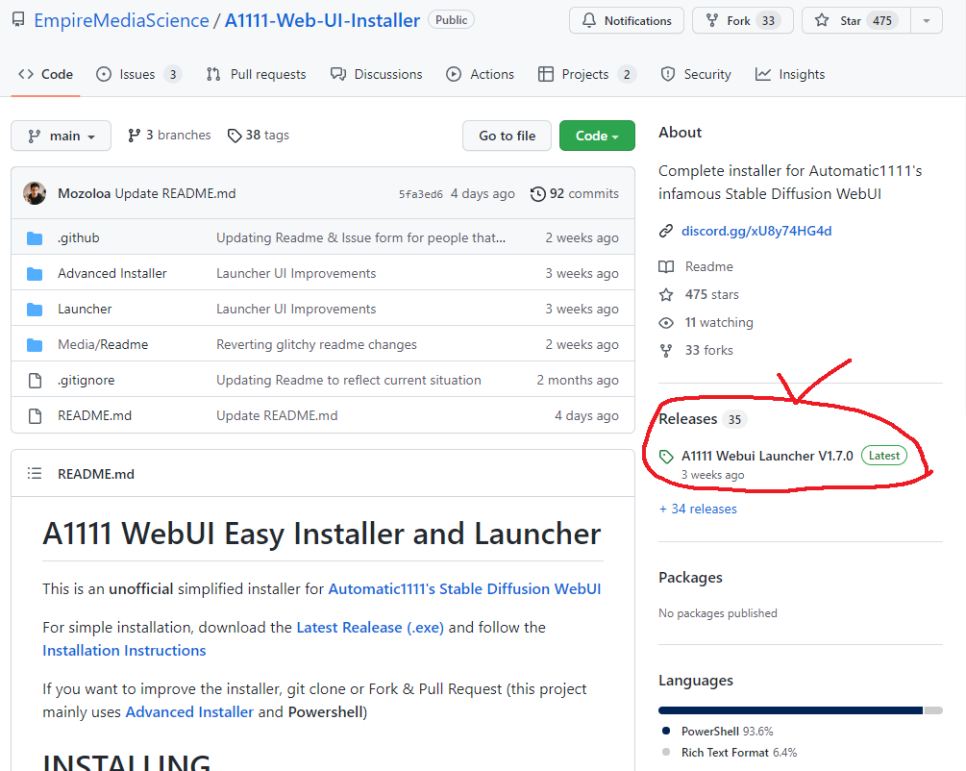966x771 pixels.
Task: Click the folder icon beside Launcher
Action: pyautogui.click(x=35, y=309)
